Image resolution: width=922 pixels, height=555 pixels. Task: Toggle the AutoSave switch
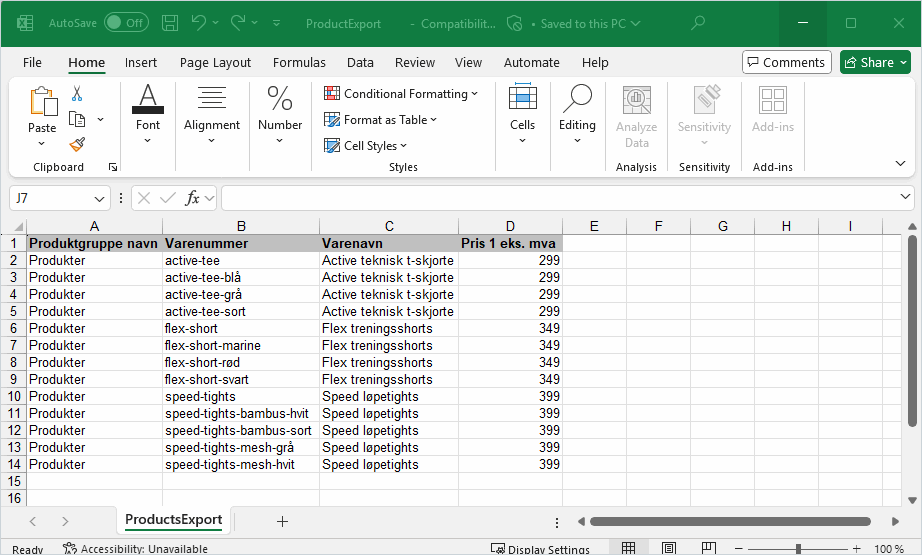[126, 23]
